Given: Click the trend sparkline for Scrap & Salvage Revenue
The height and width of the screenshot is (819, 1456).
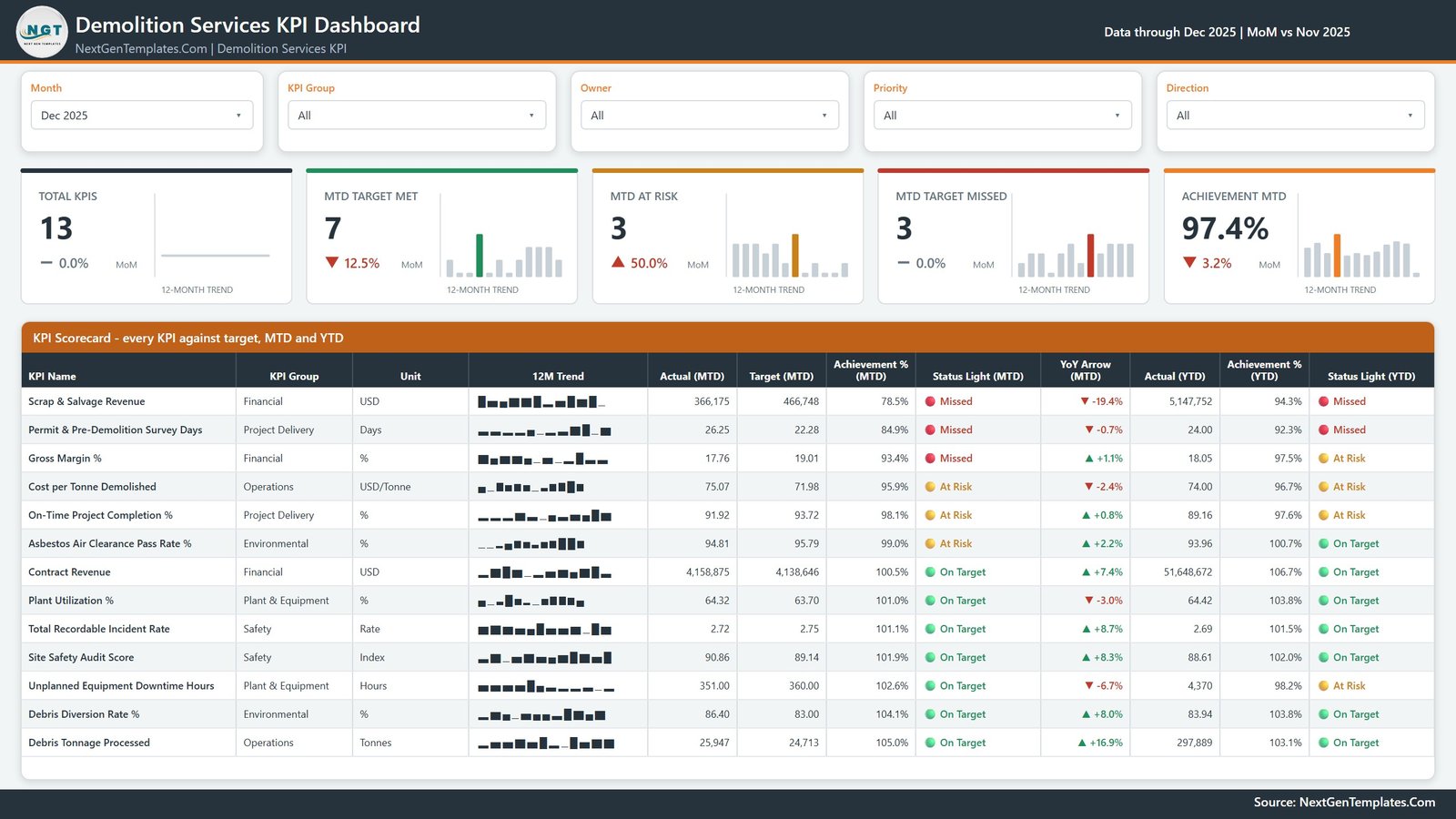Looking at the screenshot, I should tap(542, 401).
